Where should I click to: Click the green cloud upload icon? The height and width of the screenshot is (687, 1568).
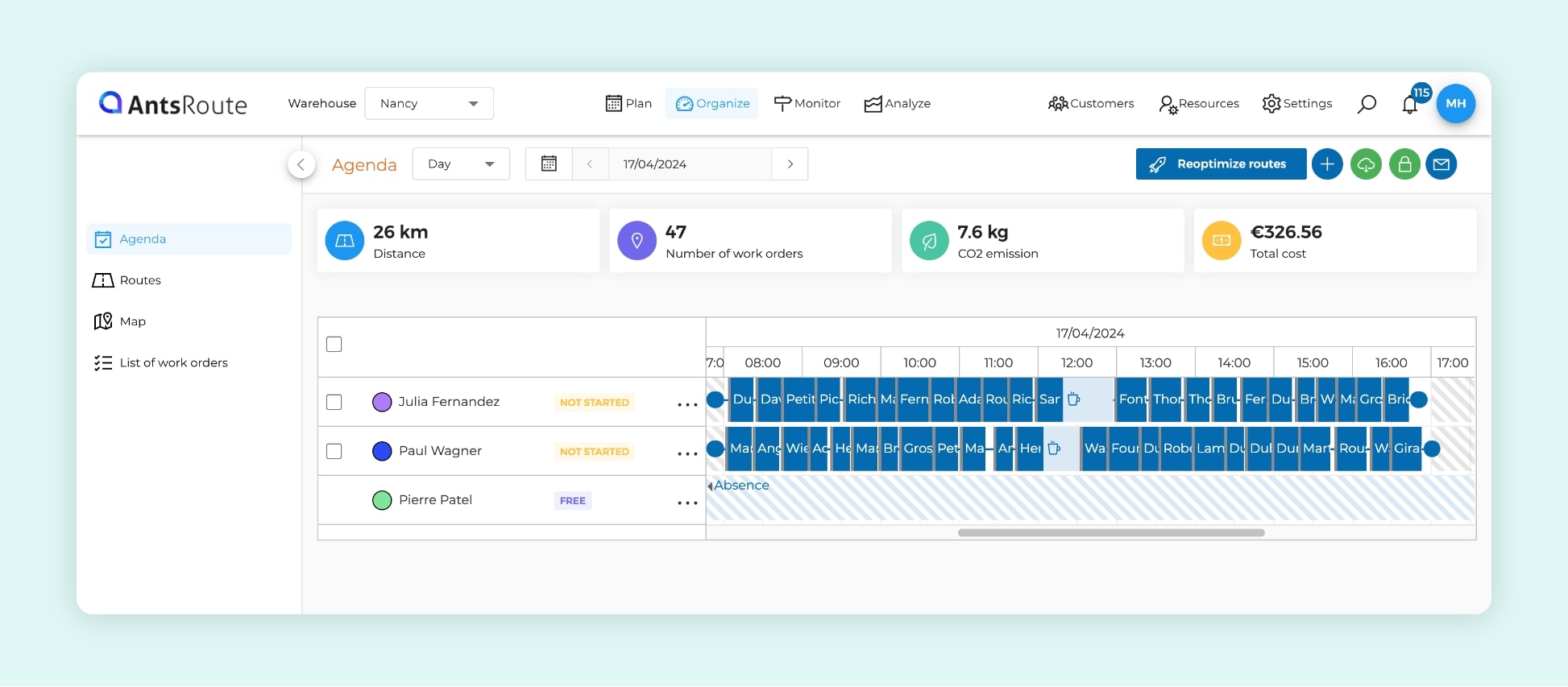(1366, 164)
